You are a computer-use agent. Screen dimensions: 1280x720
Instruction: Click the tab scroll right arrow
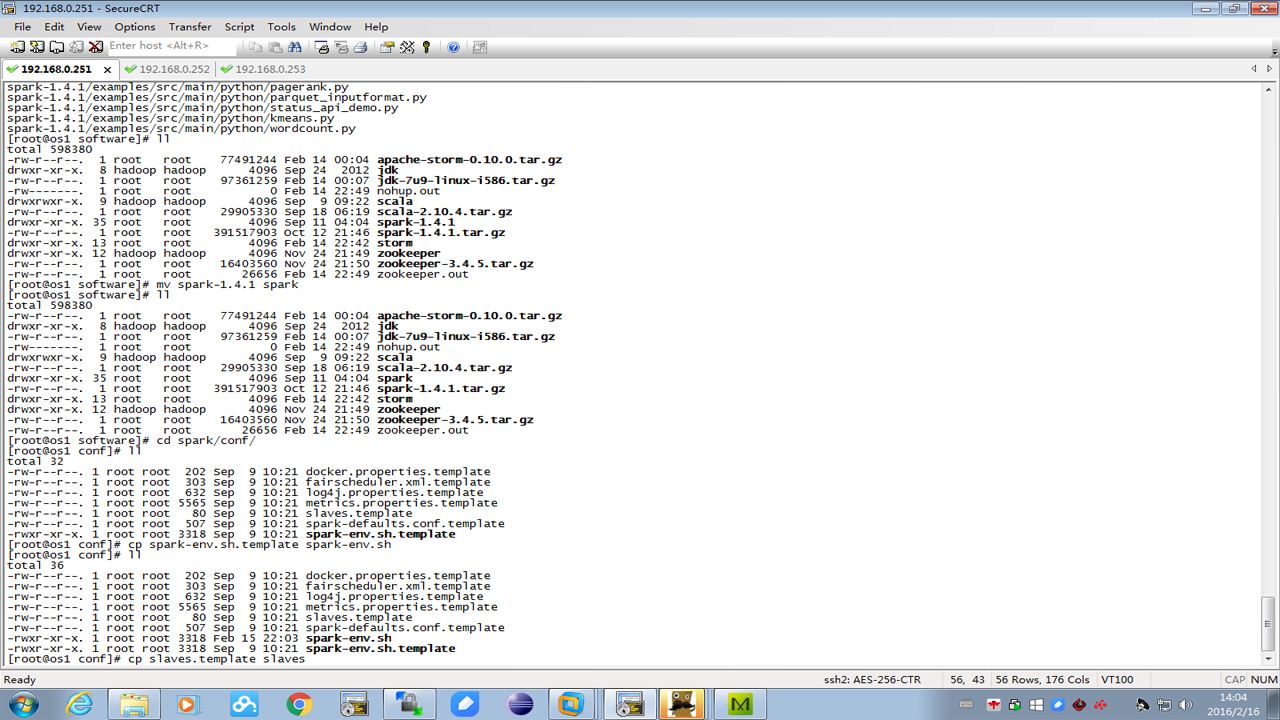click(x=1271, y=69)
